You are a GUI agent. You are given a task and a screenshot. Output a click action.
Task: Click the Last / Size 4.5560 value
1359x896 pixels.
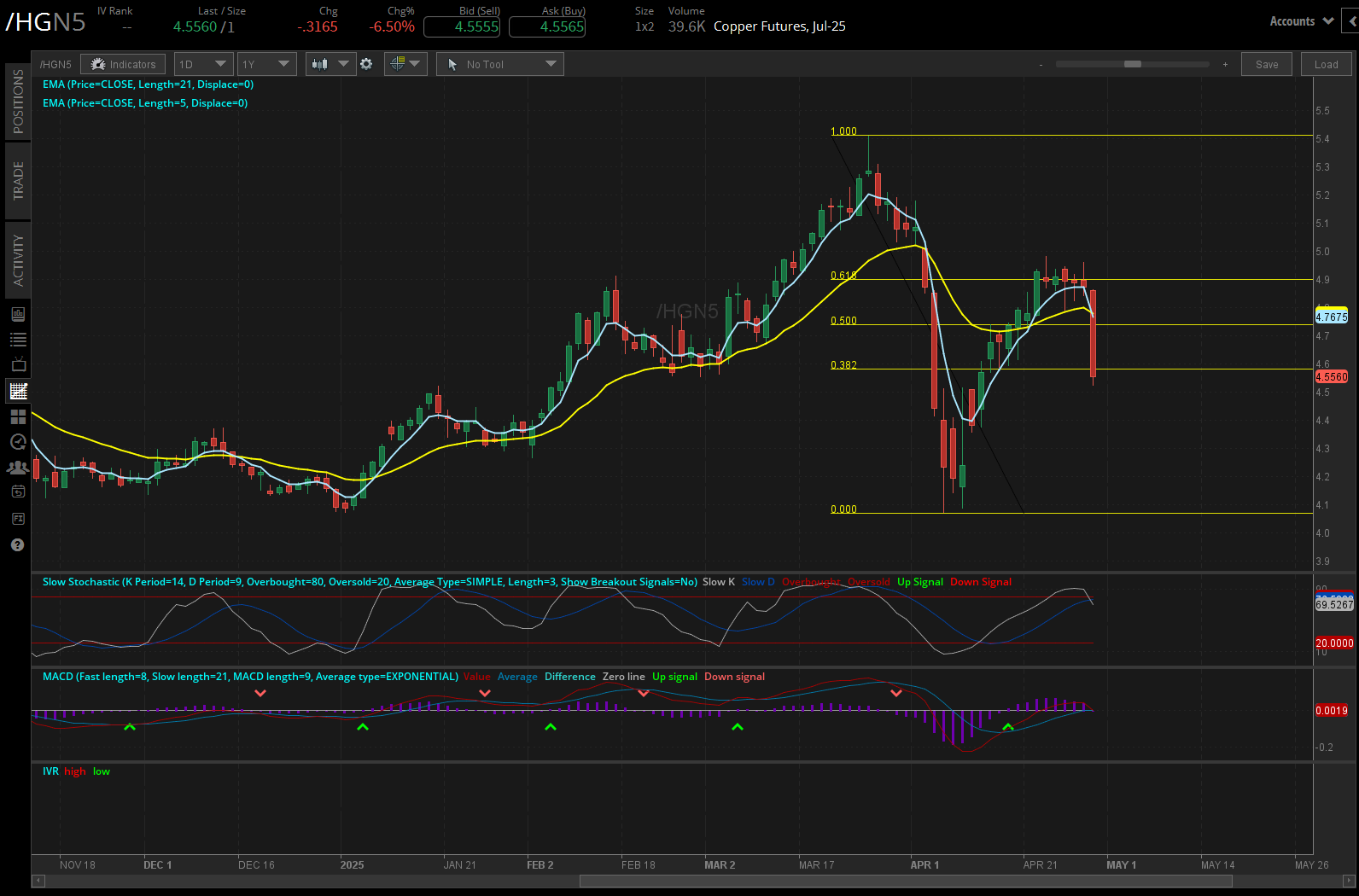[x=195, y=26]
